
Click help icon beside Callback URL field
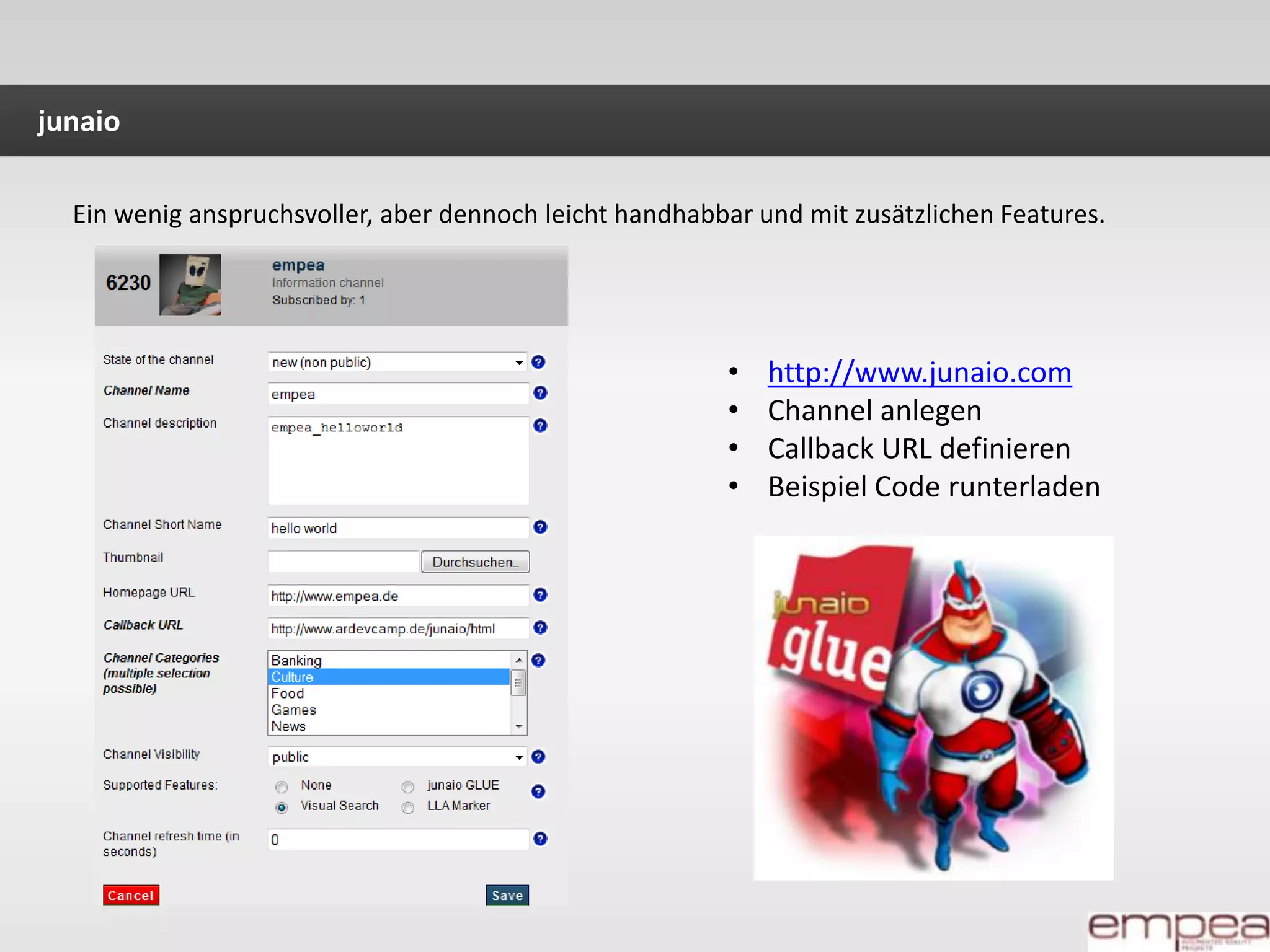point(540,628)
